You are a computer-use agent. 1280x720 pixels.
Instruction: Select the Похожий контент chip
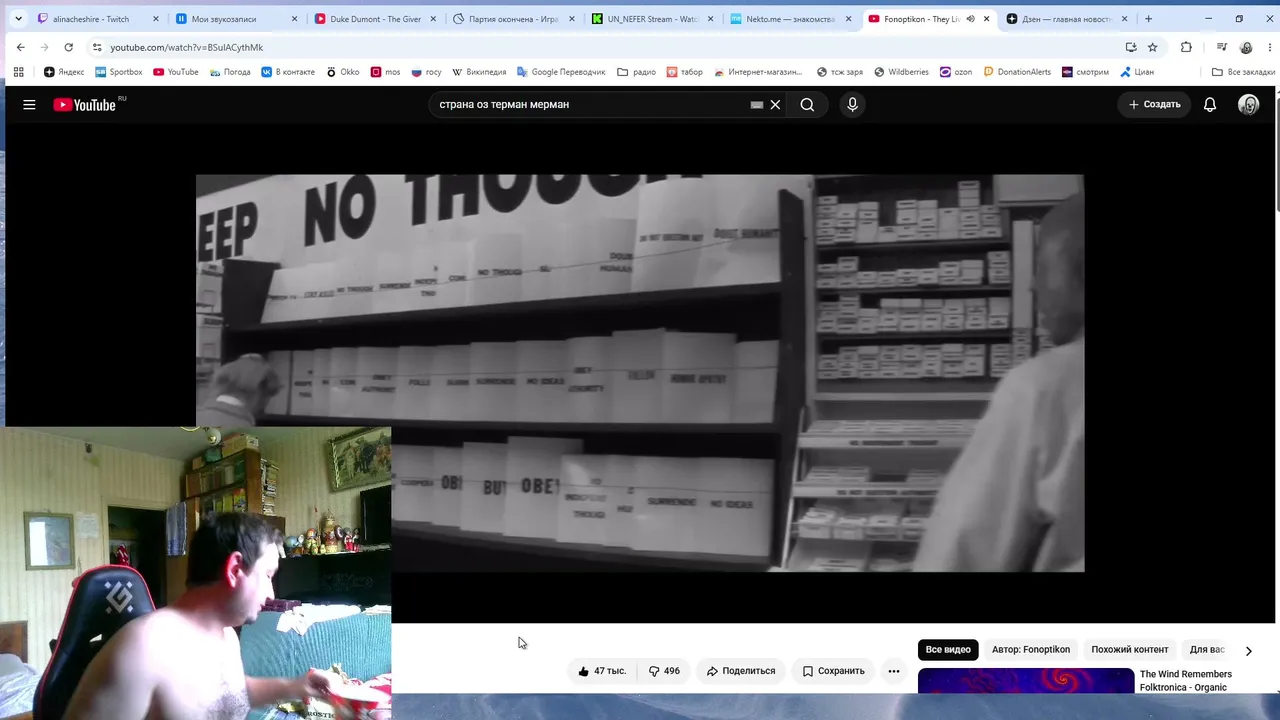(x=1130, y=650)
